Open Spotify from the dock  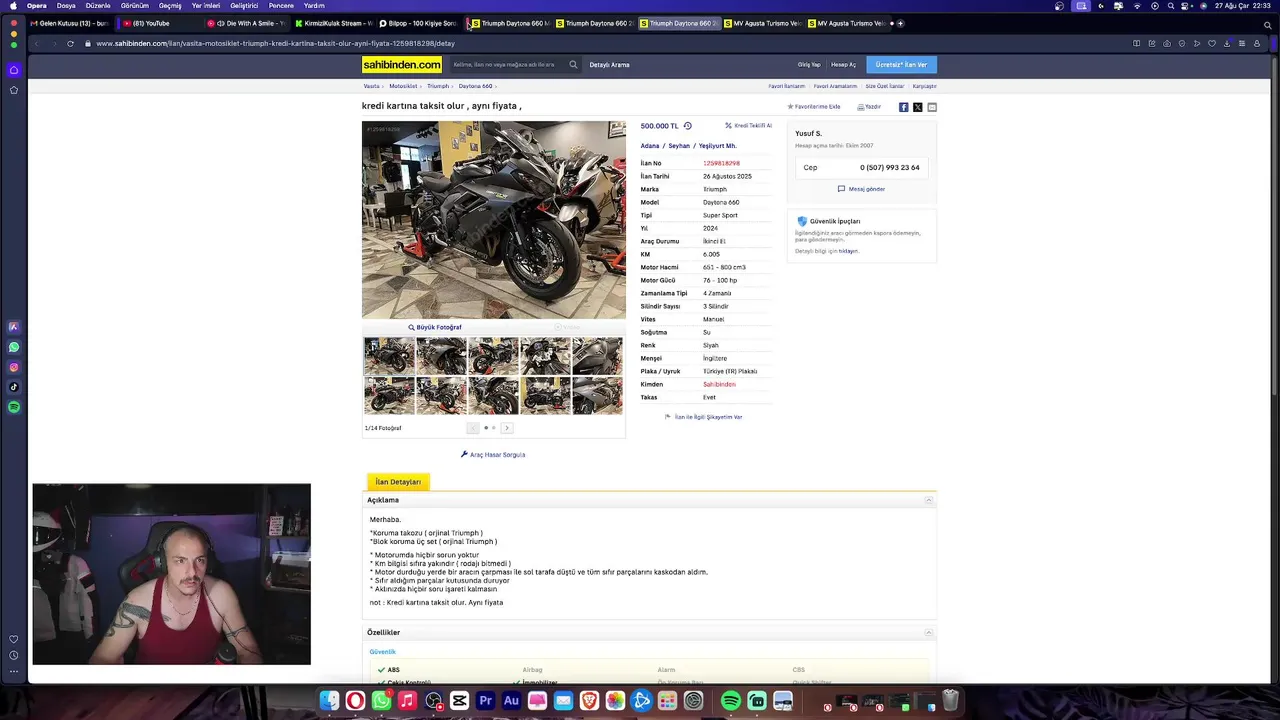point(731,701)
